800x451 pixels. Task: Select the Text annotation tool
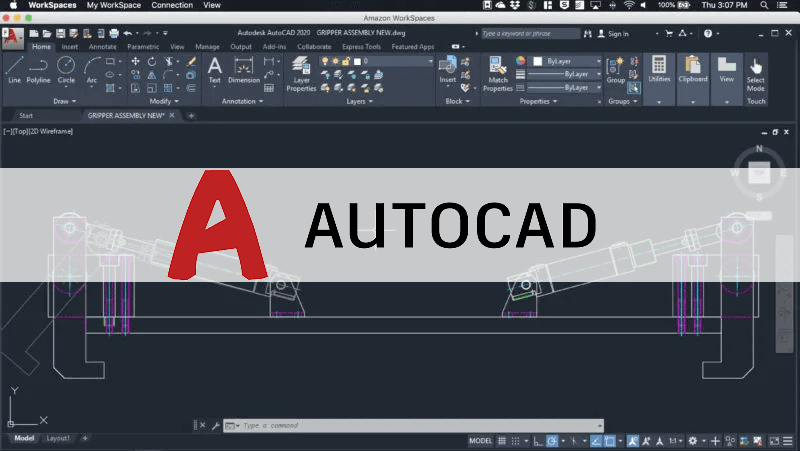215,70
